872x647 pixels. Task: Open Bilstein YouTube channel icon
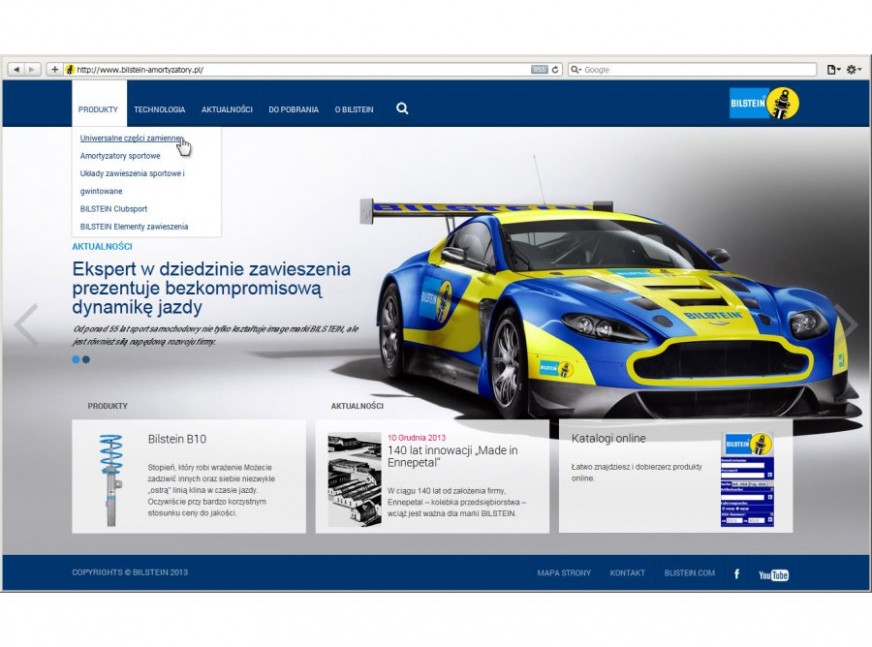point(774,574)
